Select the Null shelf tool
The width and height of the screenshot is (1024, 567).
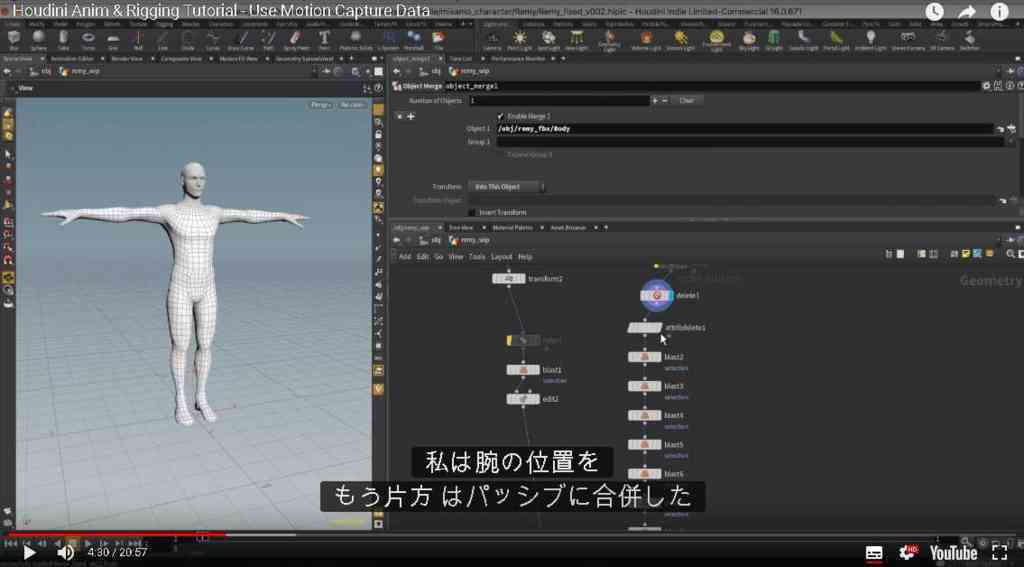138,40
